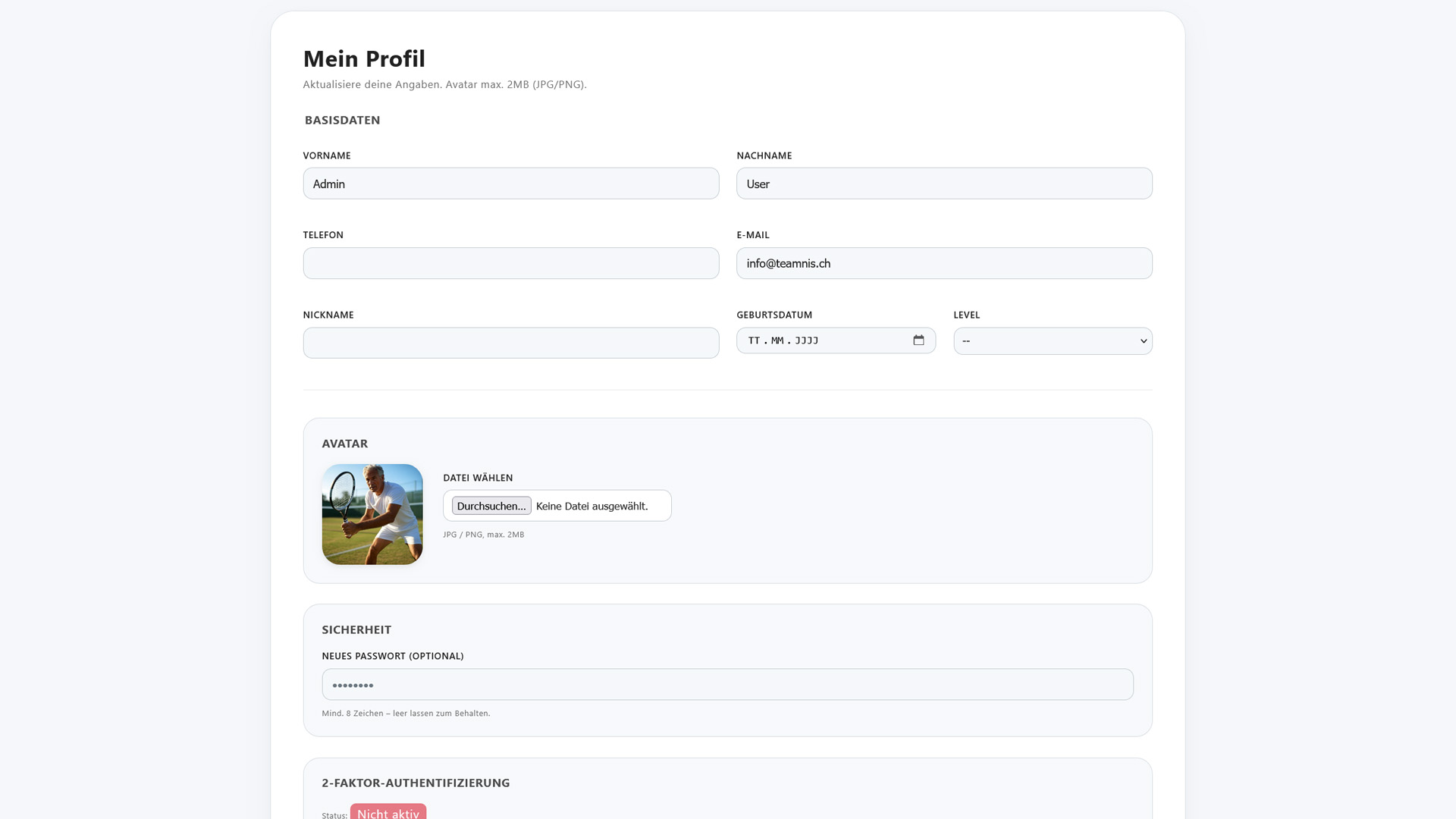The image size is (1456, 819).
Task: Expand the Level dropdown
Action: pos(1052,341)
